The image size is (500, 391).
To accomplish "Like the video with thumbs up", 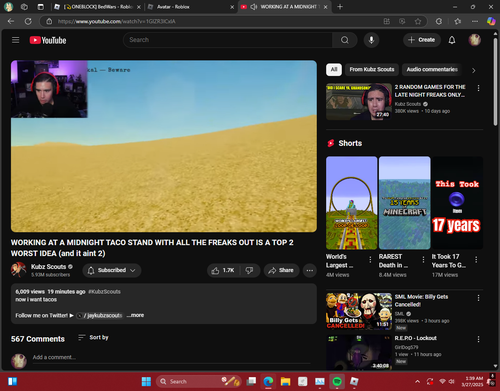I will pyautogui.click(x=223, y=270).
